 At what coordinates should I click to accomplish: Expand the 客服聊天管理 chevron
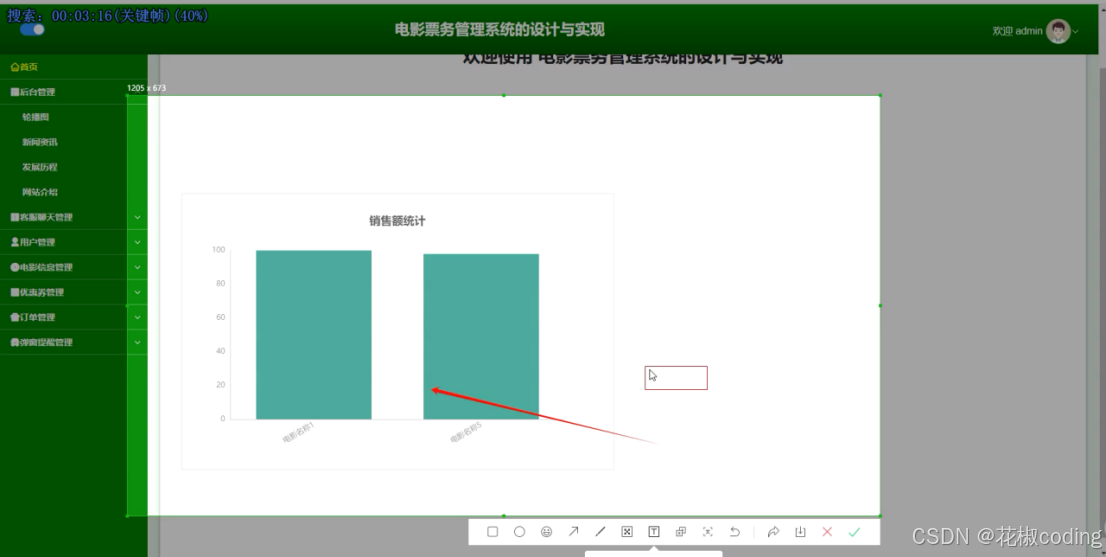[138, 217]
